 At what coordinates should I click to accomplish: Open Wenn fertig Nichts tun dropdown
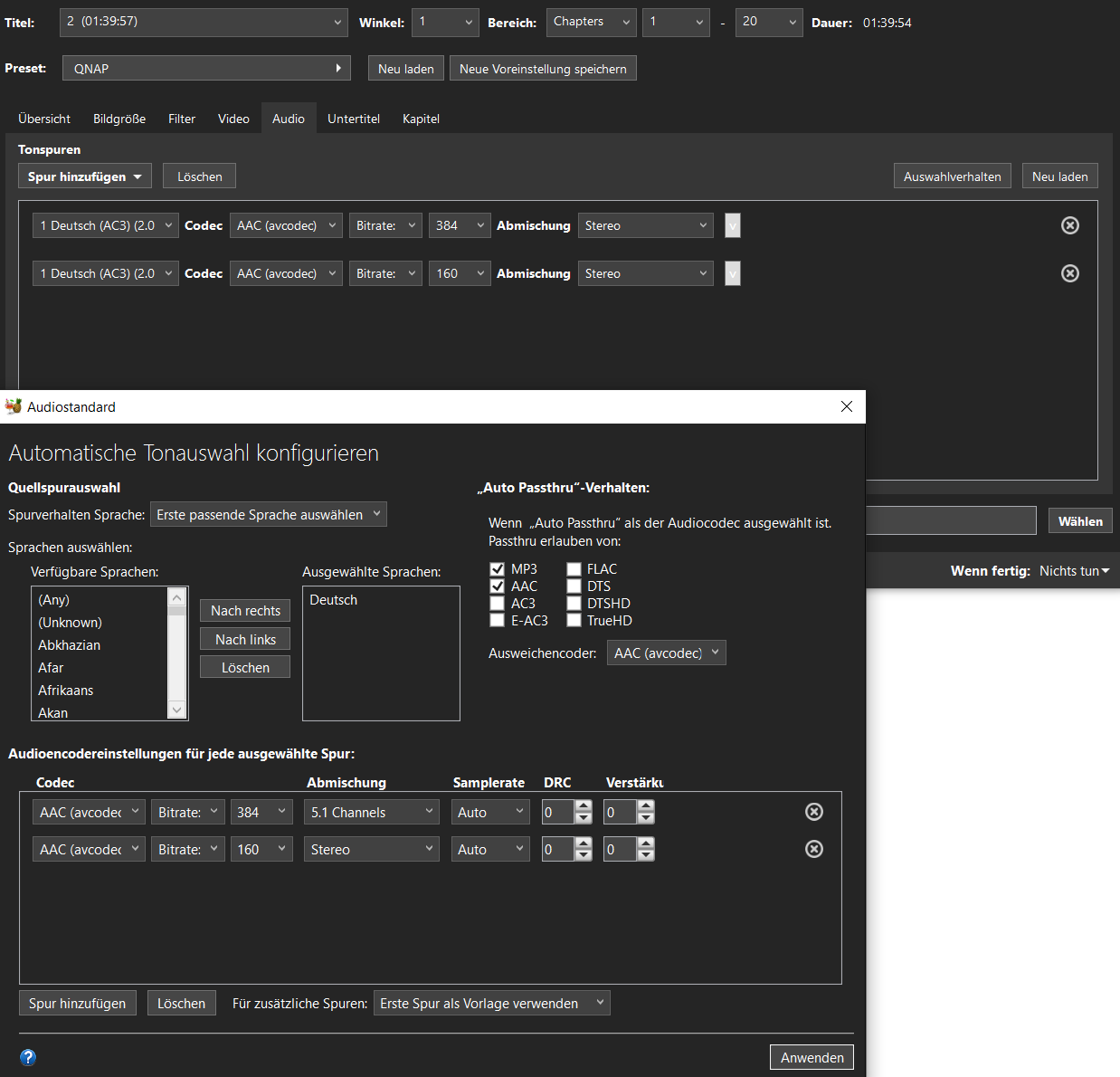coord(1074,571)
